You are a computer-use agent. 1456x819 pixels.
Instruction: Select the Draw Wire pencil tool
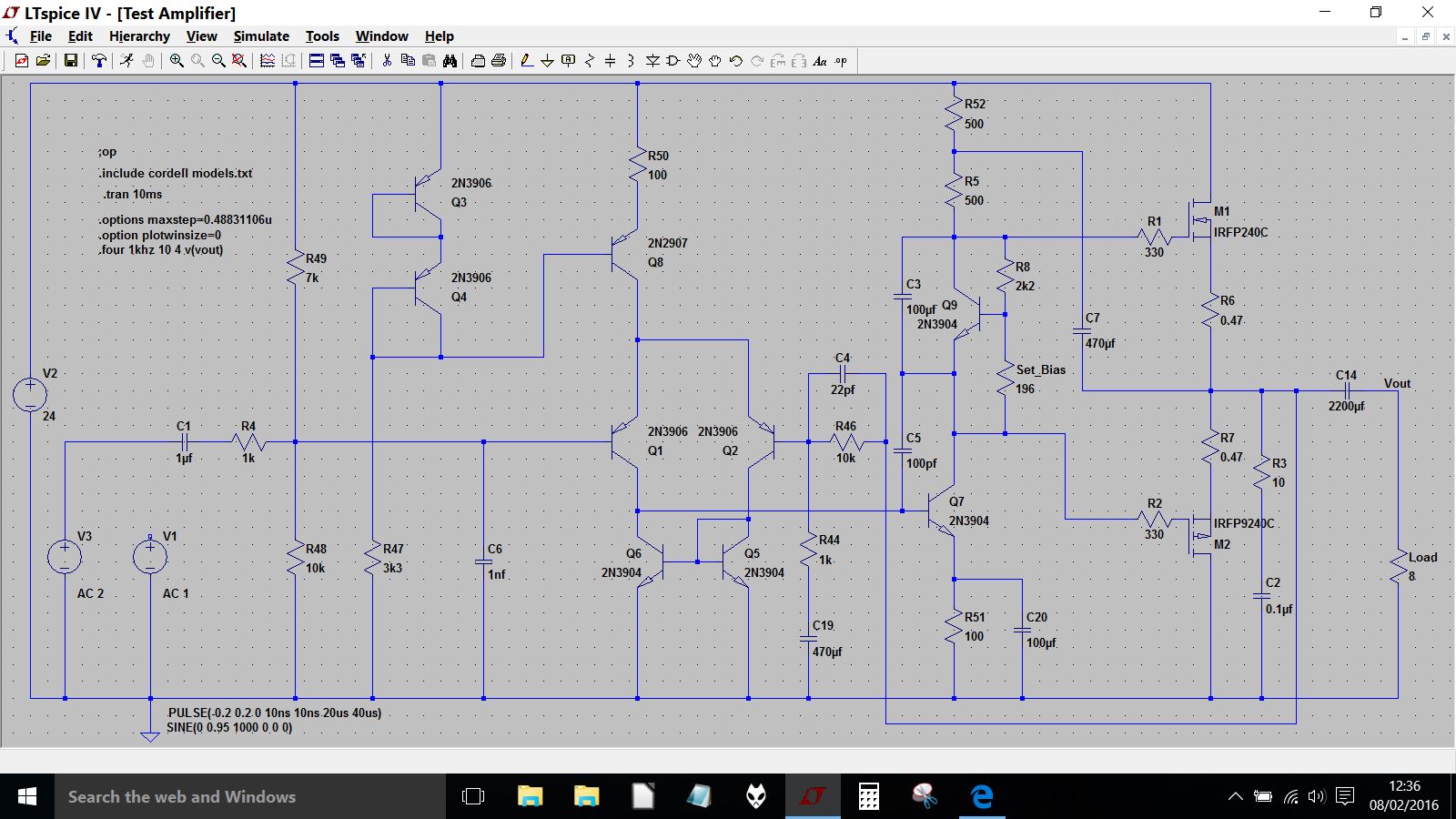pos(527,61)
